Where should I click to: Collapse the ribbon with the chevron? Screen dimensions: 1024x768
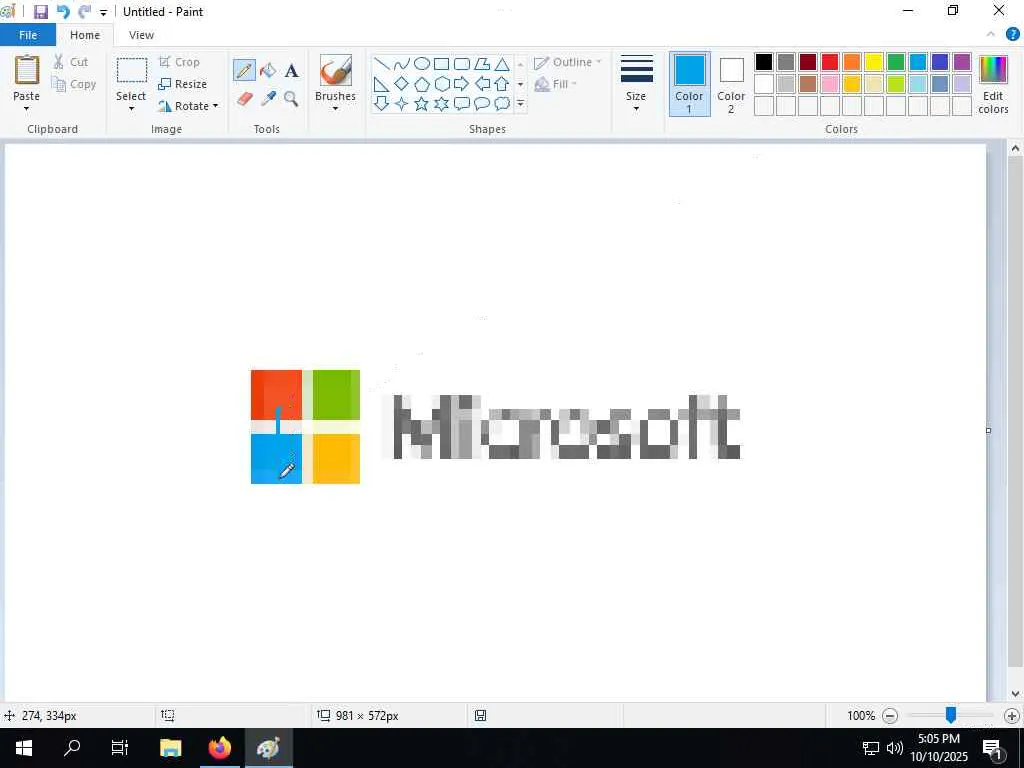(991, 35)
